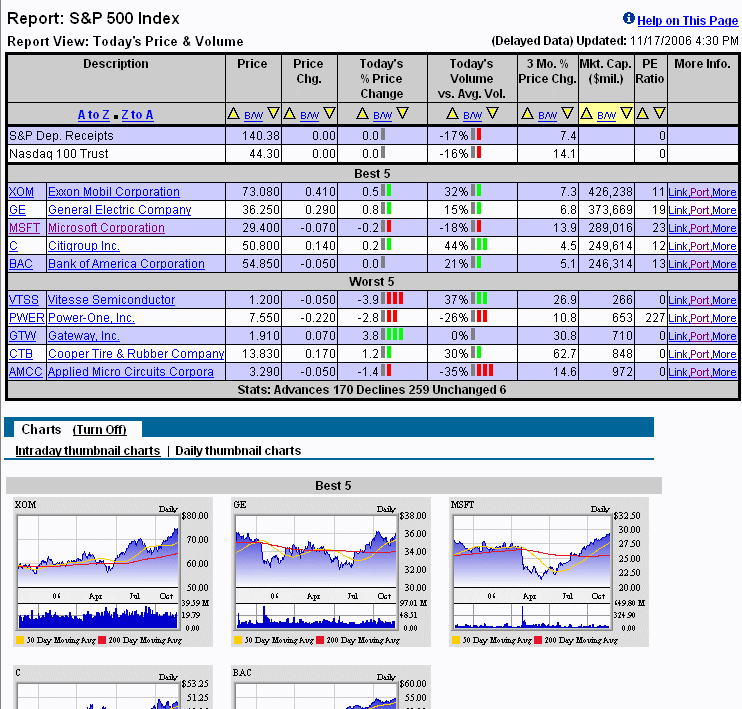Image resolution: width=742 pixels, height=709 pixels.
Task: Open the GE daily chart thumbnail
Action: [x=331, y=572]
